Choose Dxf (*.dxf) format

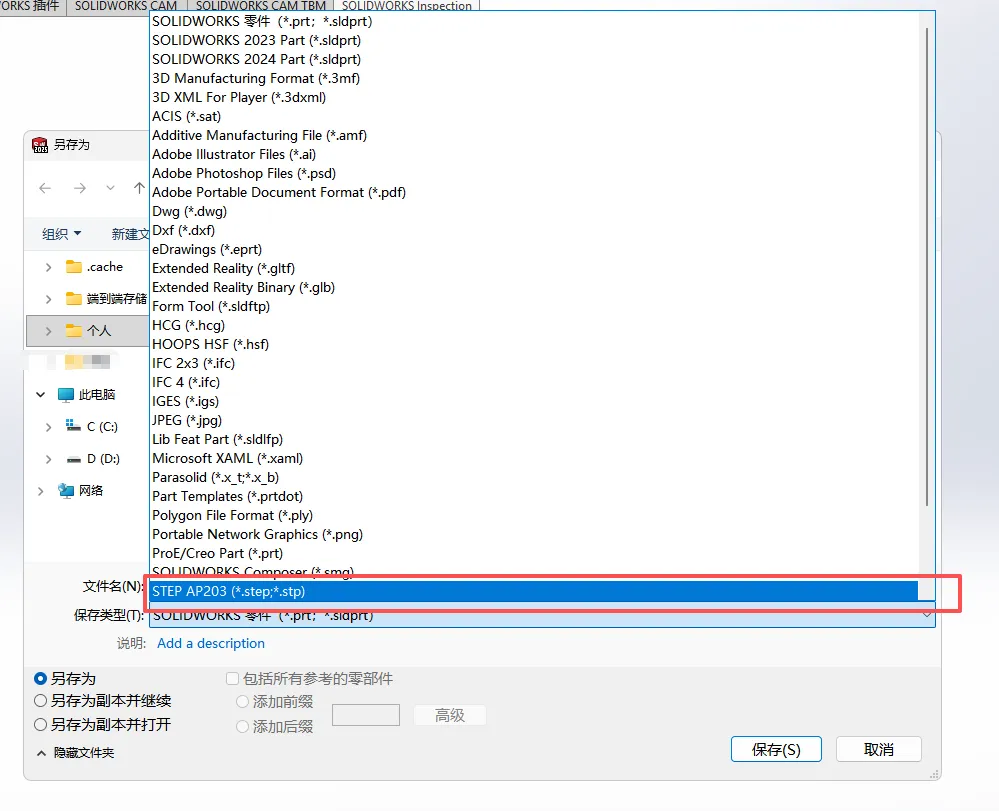(535, 231)
